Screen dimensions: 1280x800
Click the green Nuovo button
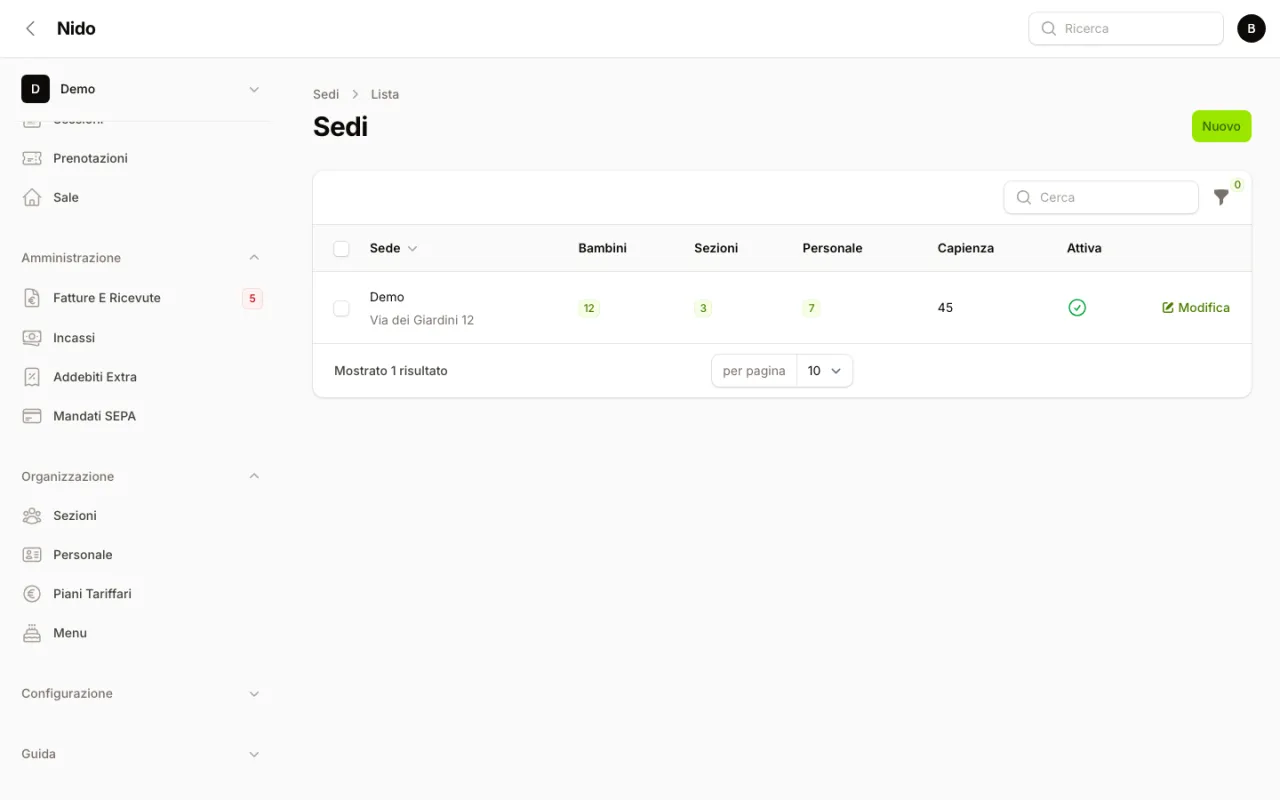click(x=1221, y=126)
